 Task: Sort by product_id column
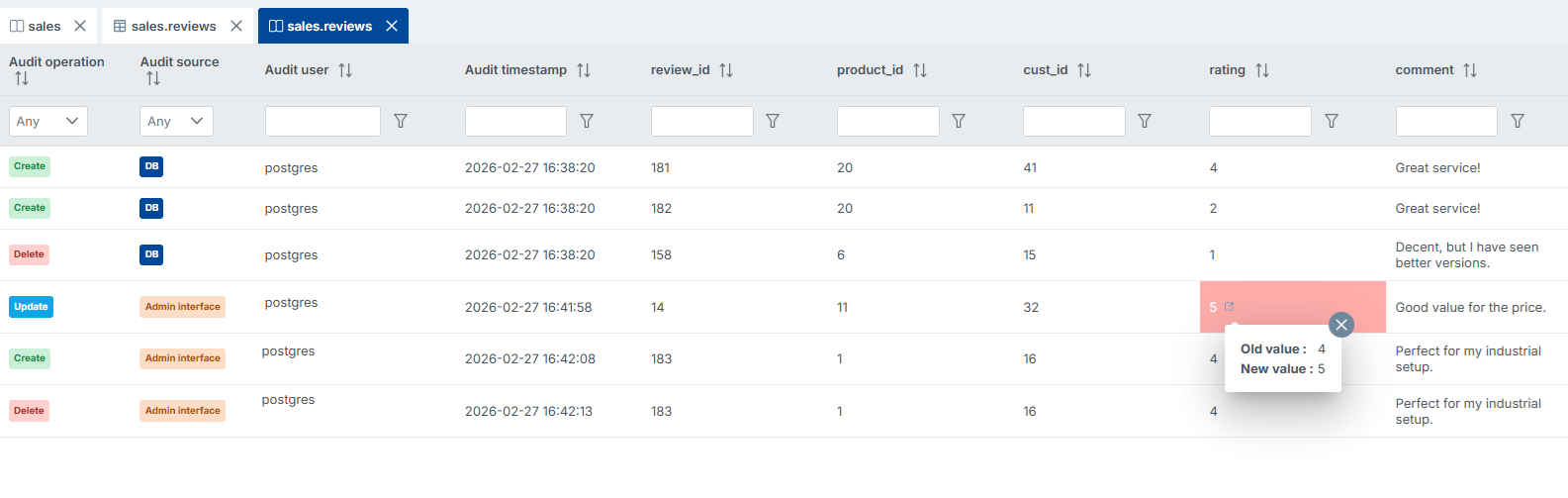(920, 70)
